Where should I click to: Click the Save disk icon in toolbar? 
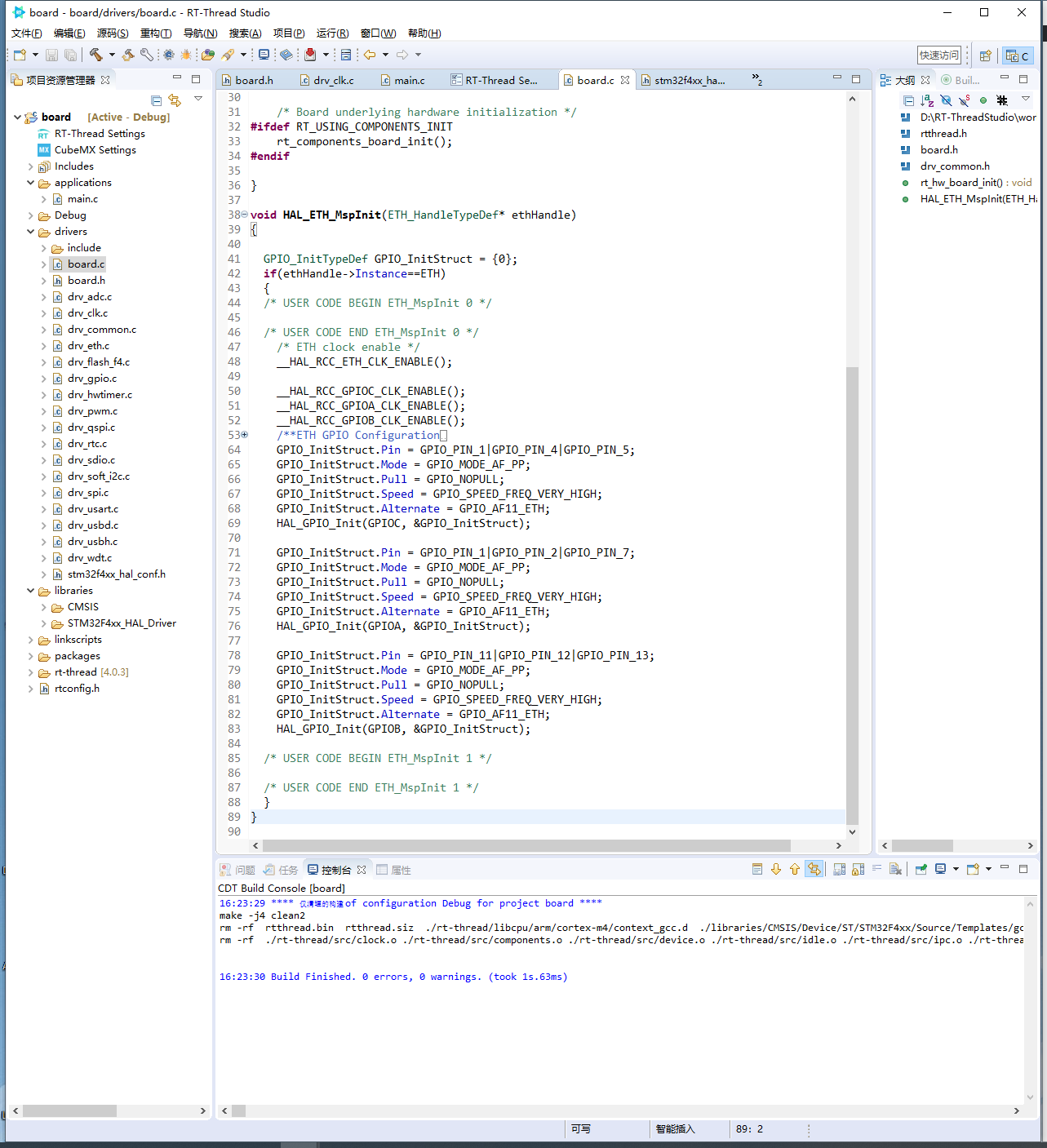click(x=51, y=55)
